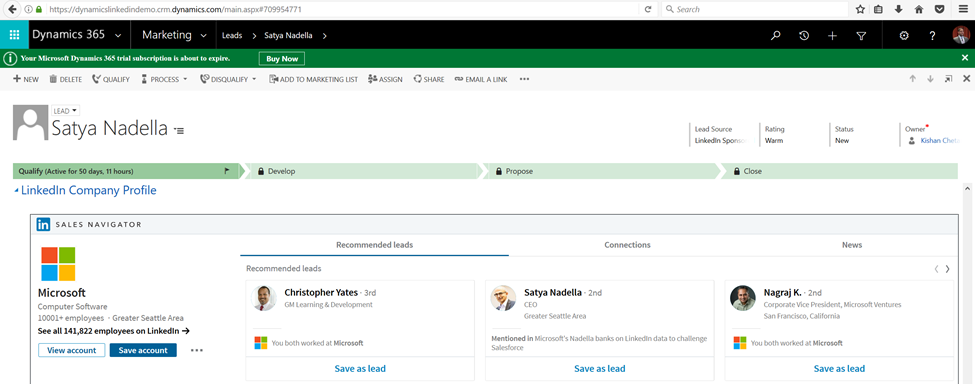
Task: Click Leads in the breadcrumb
Action: [232, 35]
